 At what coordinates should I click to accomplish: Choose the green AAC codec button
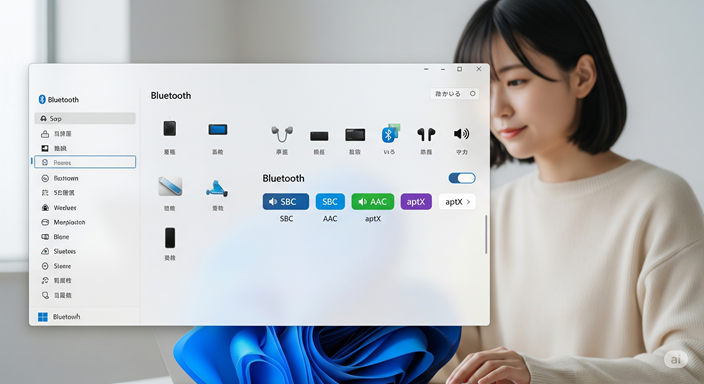point(373,202)
